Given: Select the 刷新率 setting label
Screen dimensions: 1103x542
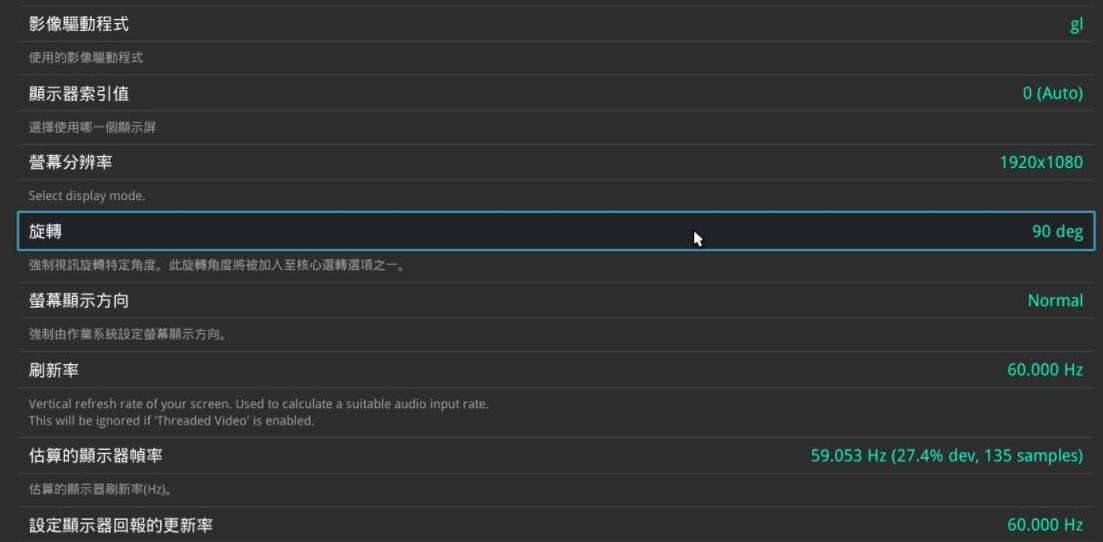Looking at the screenshot, I should pos(54,370).
